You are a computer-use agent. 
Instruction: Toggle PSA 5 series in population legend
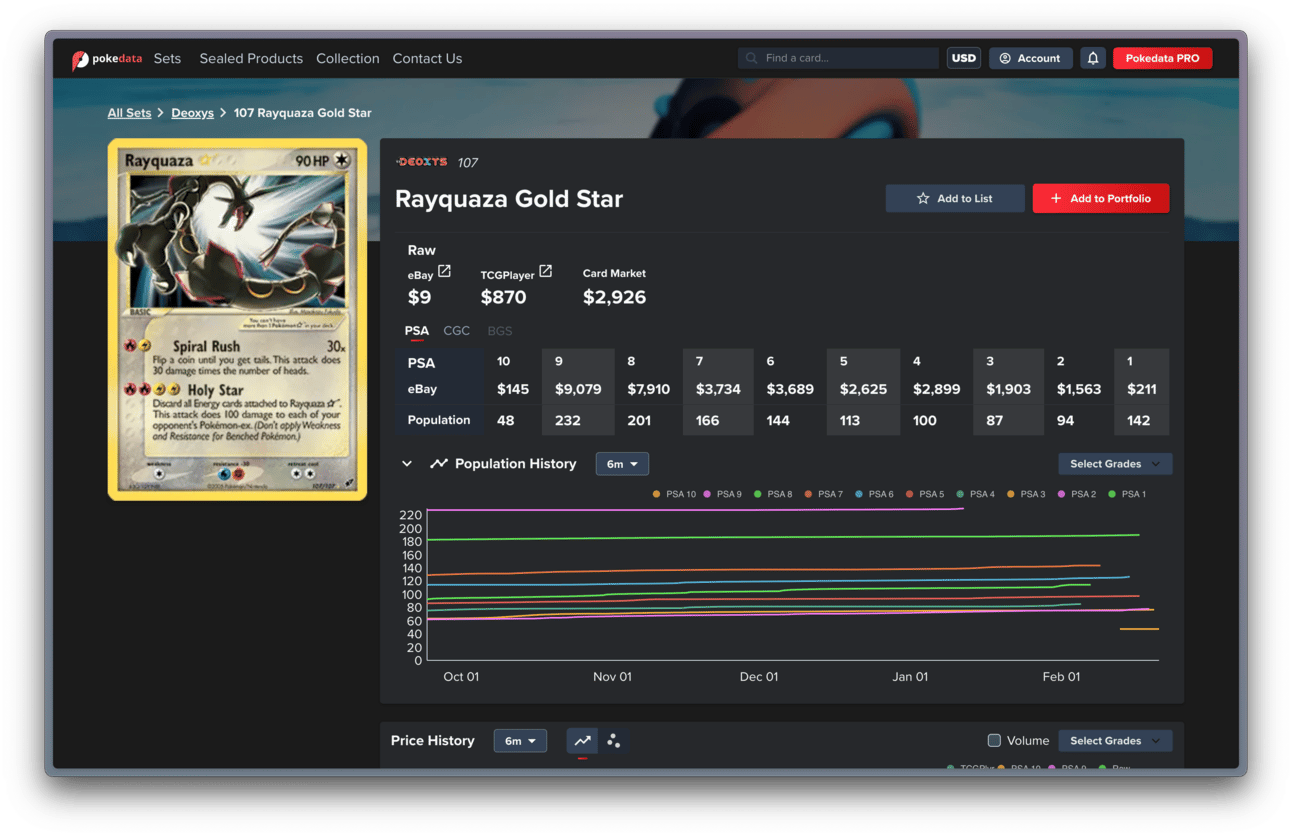coord(925,494)
